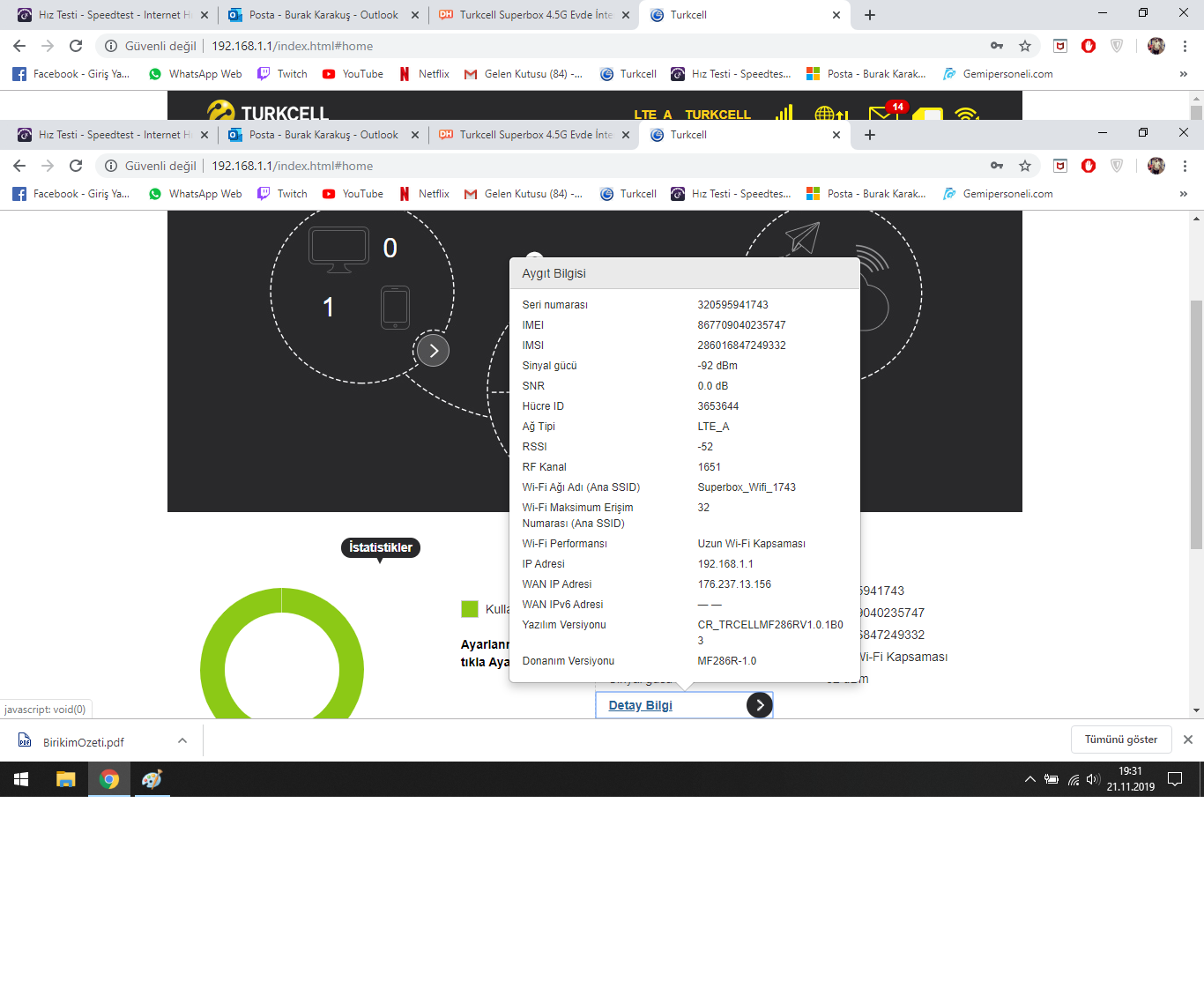
Task: Go back in the front browser window
Action: 19,166
